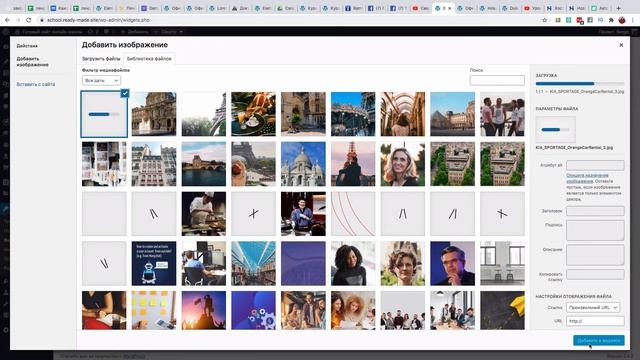Screen dimensions: 640x360
Task: Reload the page with the refresh icon
Action: tap(29, 20)
